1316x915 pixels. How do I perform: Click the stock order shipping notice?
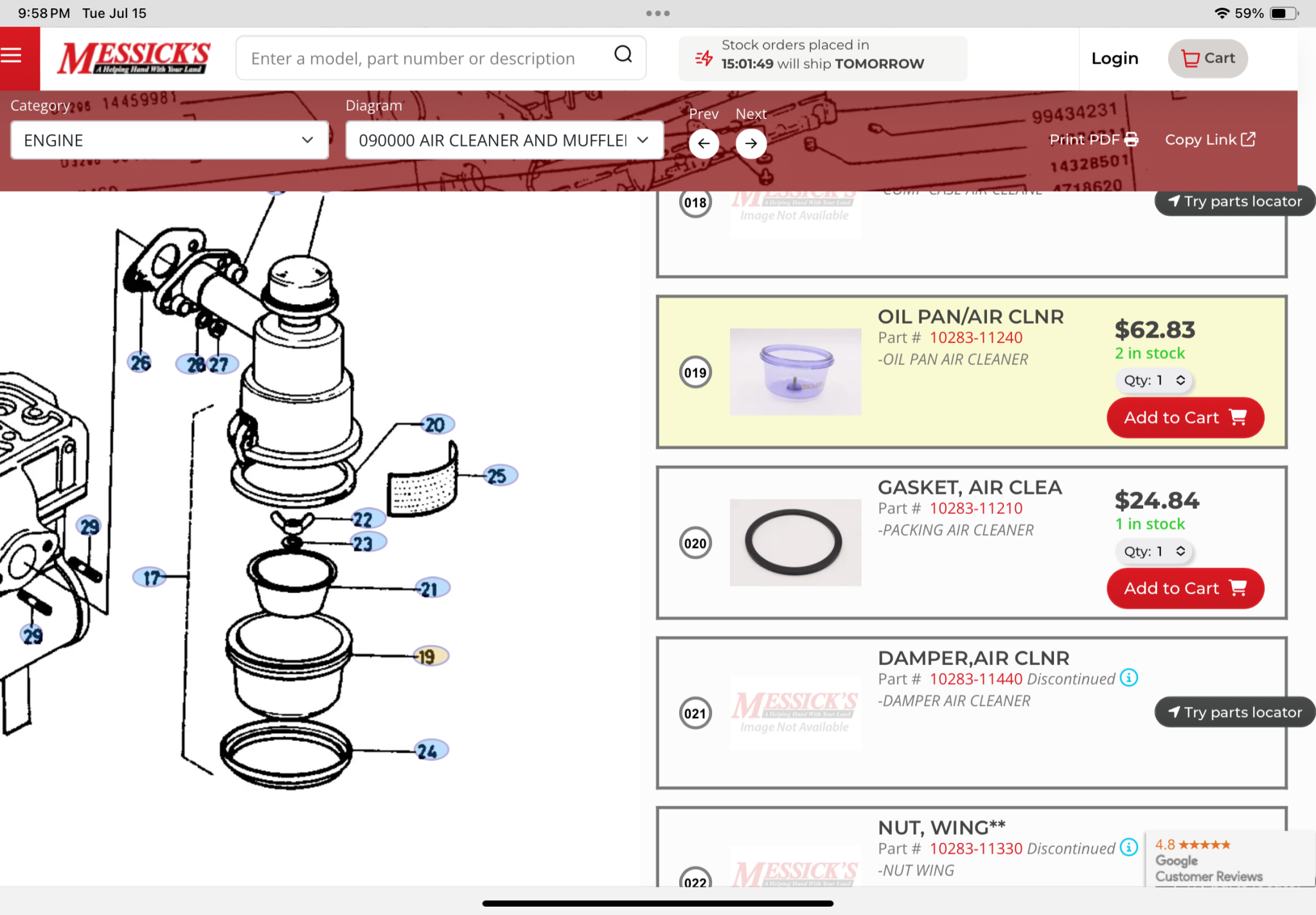pyautogui.click(x=822, y=58)
